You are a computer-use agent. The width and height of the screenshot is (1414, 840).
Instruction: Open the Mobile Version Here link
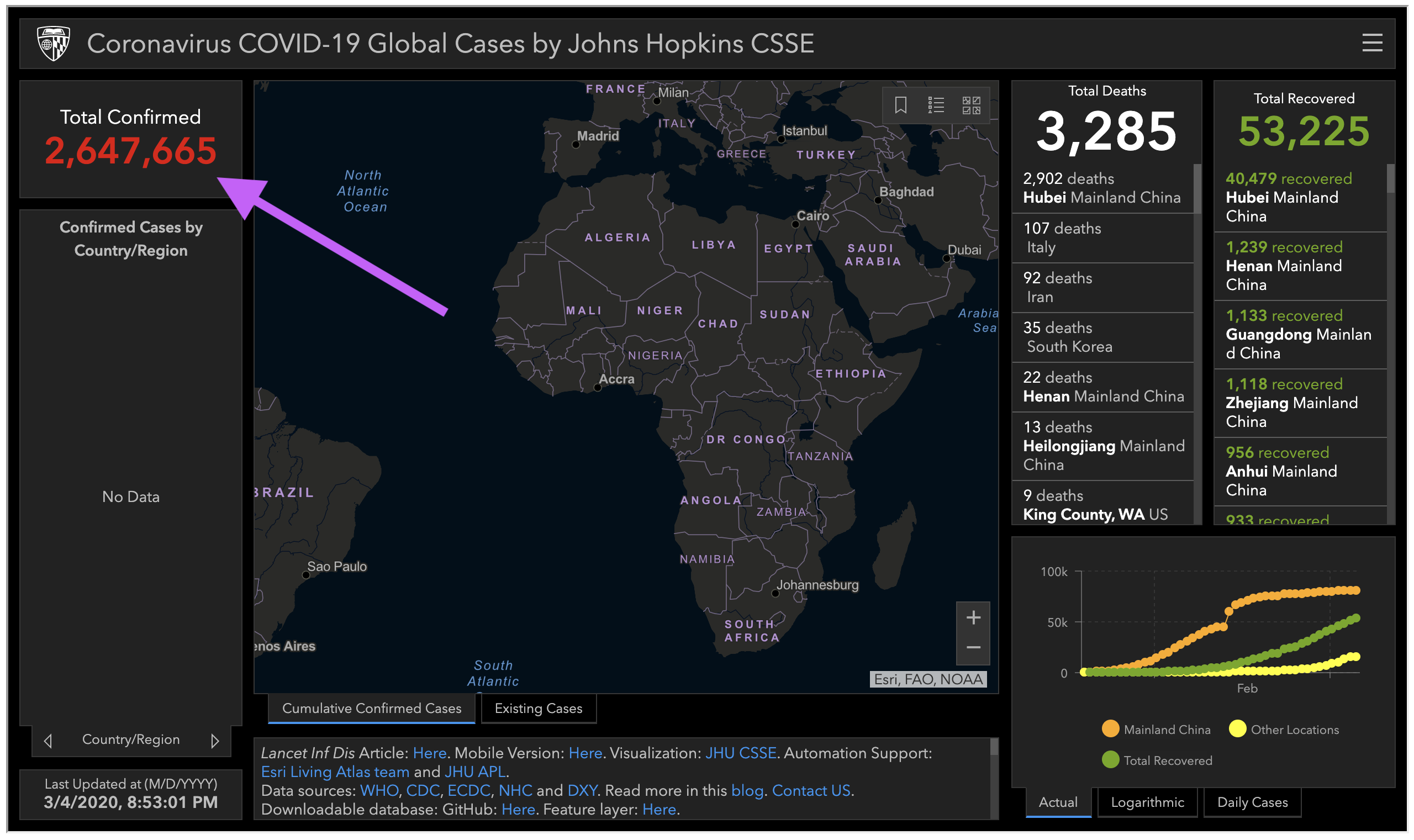pos(585,753)
